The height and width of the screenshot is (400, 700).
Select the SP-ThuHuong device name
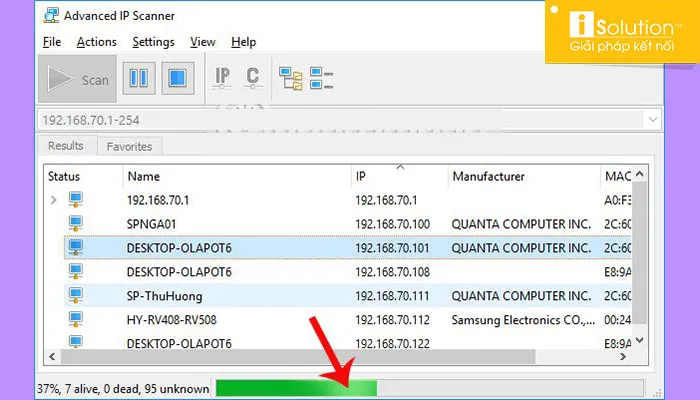(164, 296)
